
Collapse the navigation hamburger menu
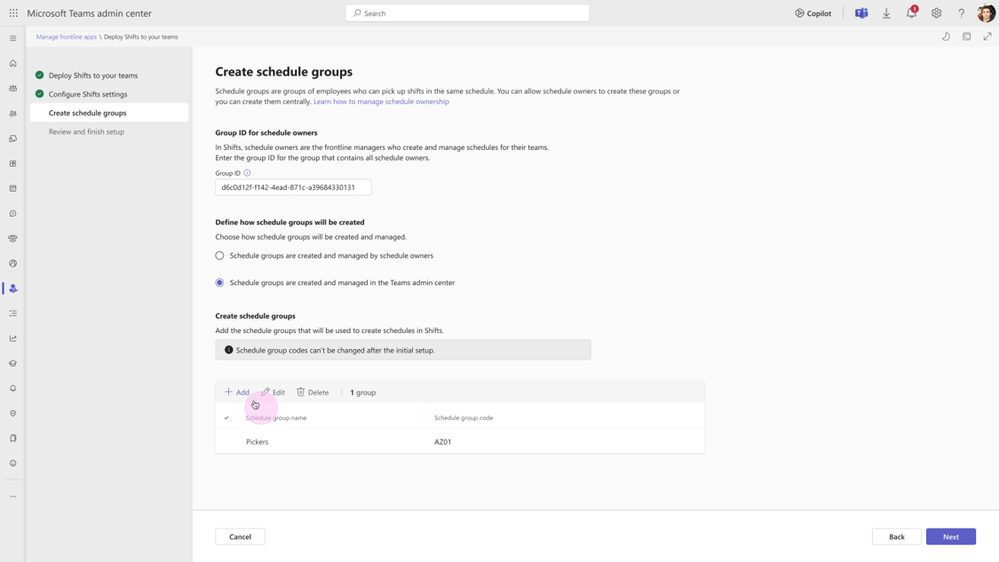point(13,38)
